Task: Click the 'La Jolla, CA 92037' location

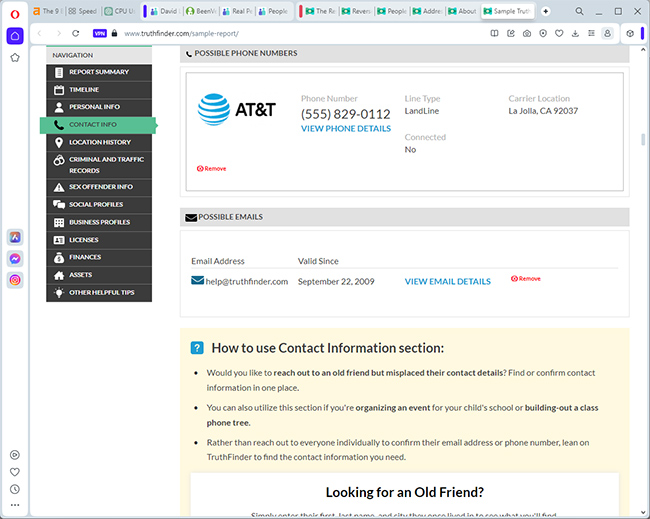Action: point(543,111)
